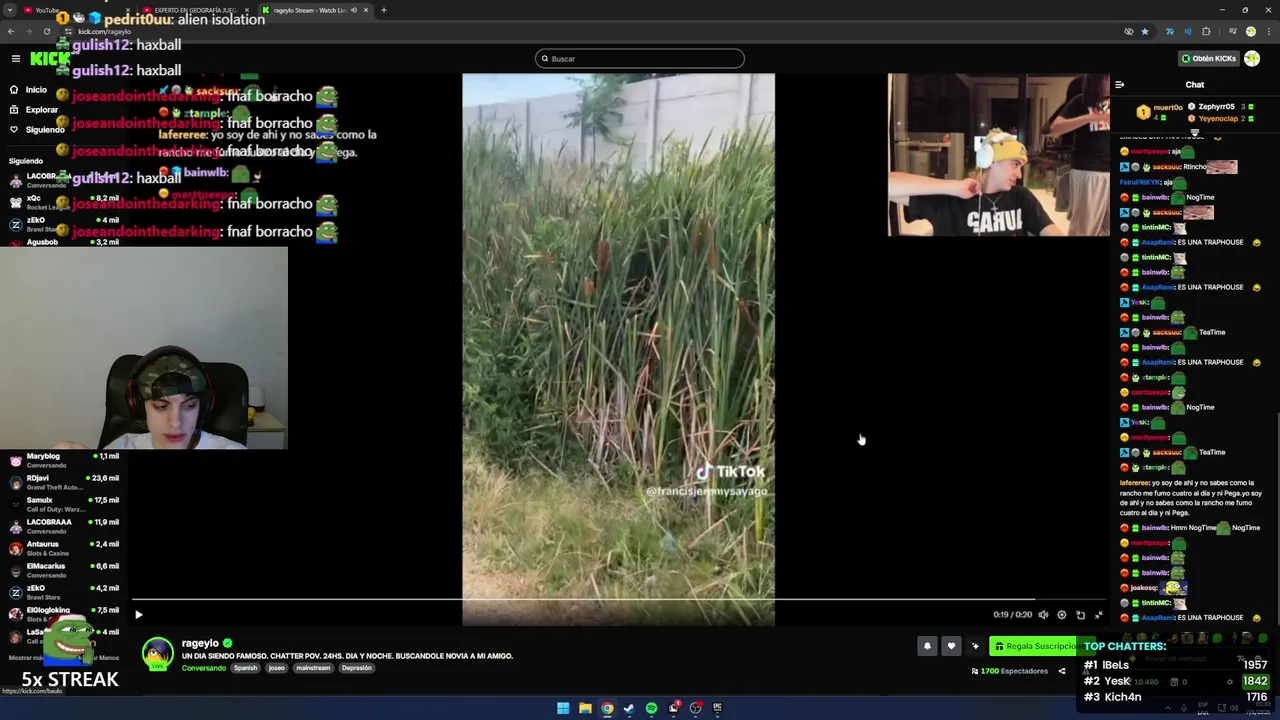Open Spotify in taskbar
The image size is (1280, 720).
[651, 708]
